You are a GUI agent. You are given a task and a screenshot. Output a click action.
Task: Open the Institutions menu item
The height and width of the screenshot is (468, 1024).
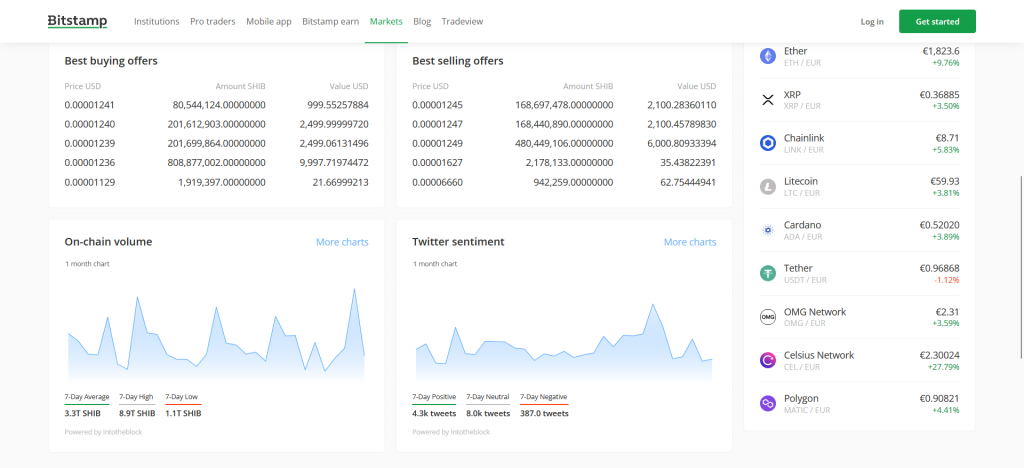(157, 22)
